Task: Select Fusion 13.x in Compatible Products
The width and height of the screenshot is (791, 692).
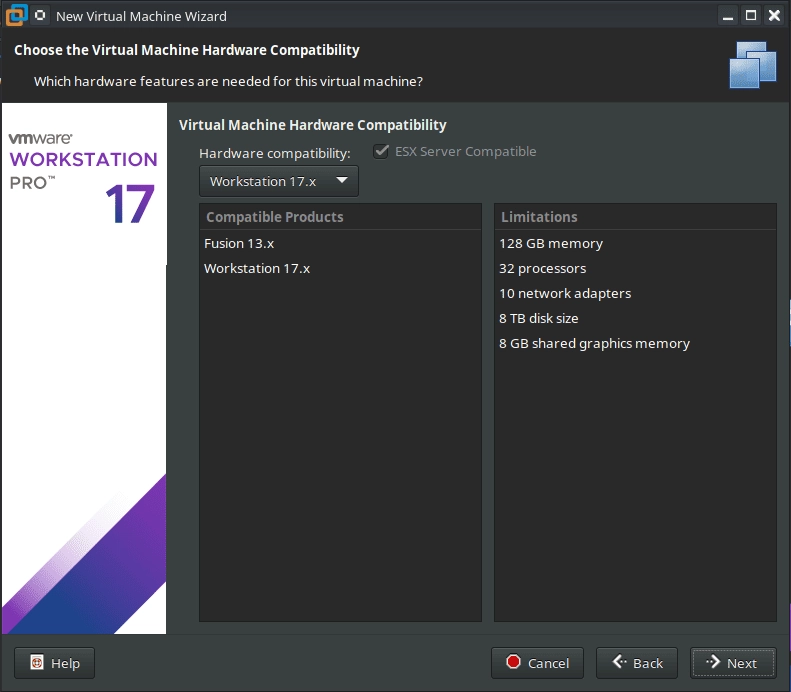Action: click(x=340, y=244)
